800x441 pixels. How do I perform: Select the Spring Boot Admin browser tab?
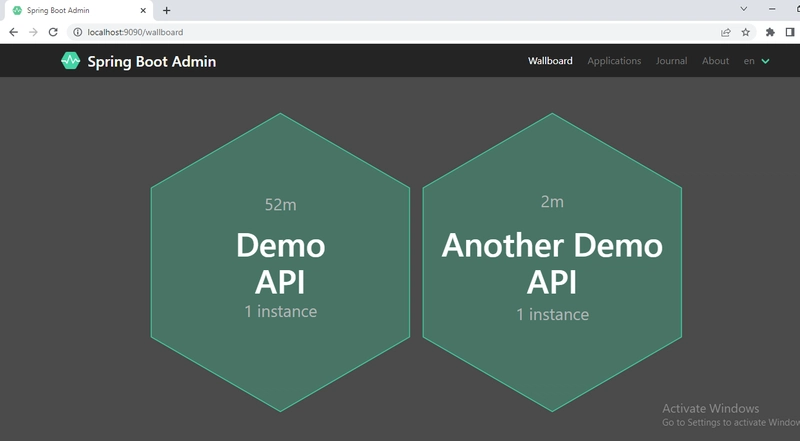[79, 11]
